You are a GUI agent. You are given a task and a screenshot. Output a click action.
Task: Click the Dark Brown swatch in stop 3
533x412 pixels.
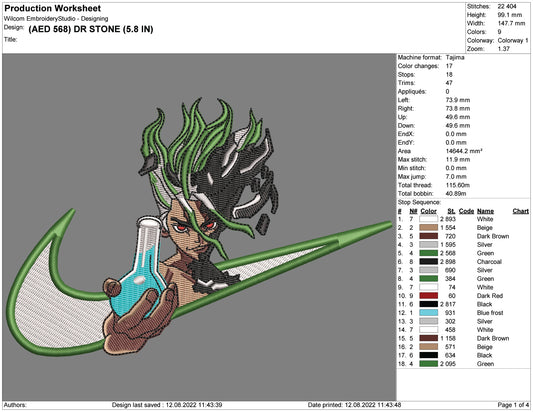428,236
